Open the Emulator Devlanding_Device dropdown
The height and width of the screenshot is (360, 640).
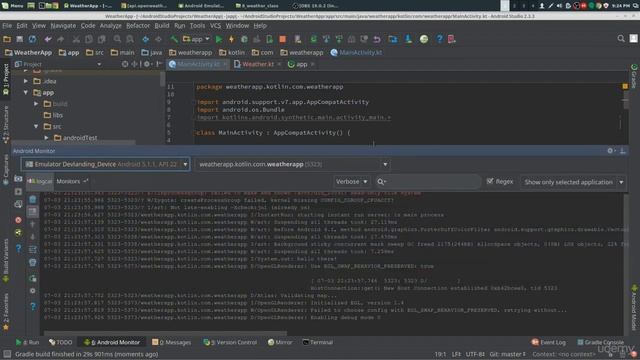click(105, 164)
